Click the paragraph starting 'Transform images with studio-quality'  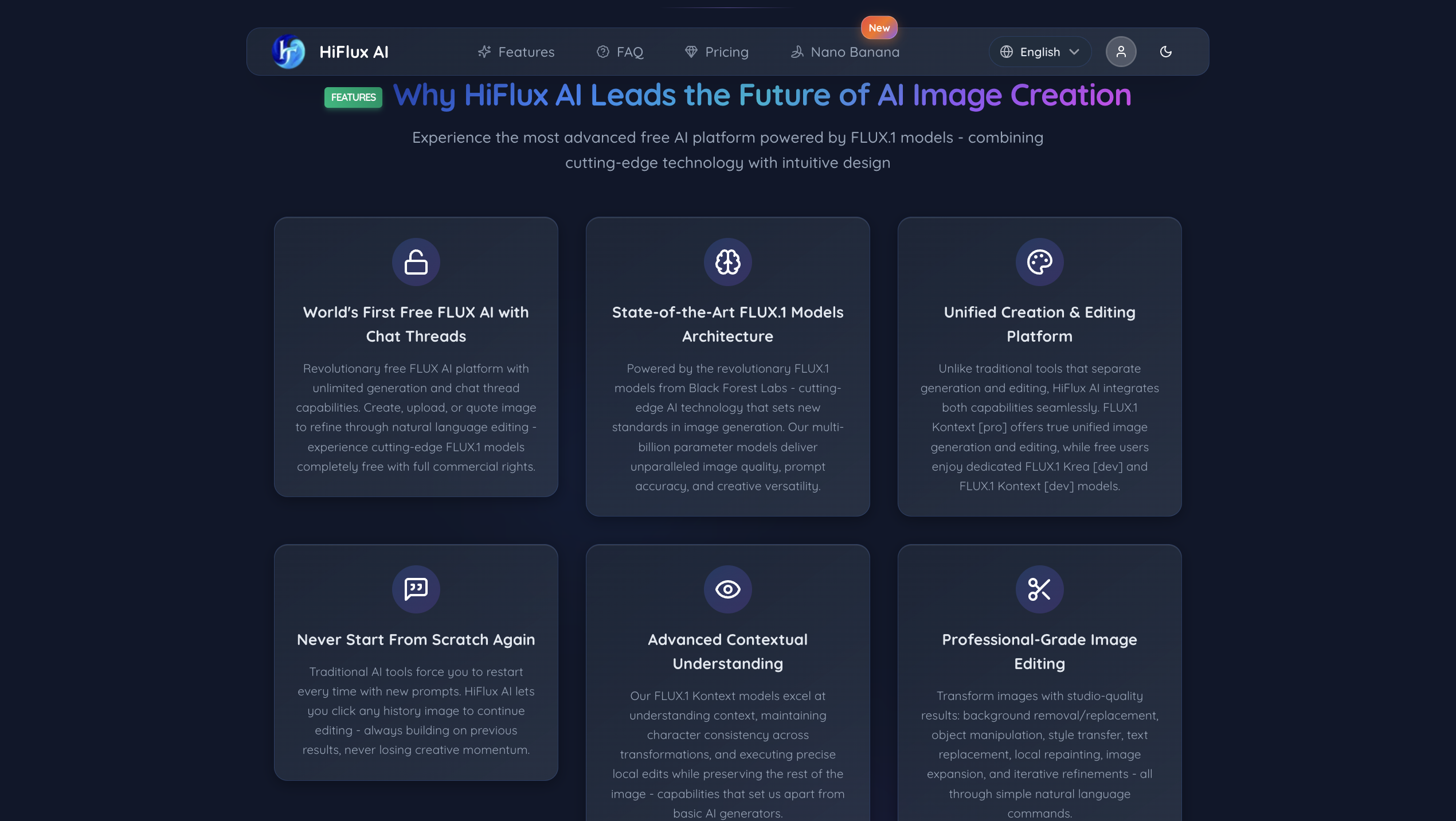(1040, 754)
